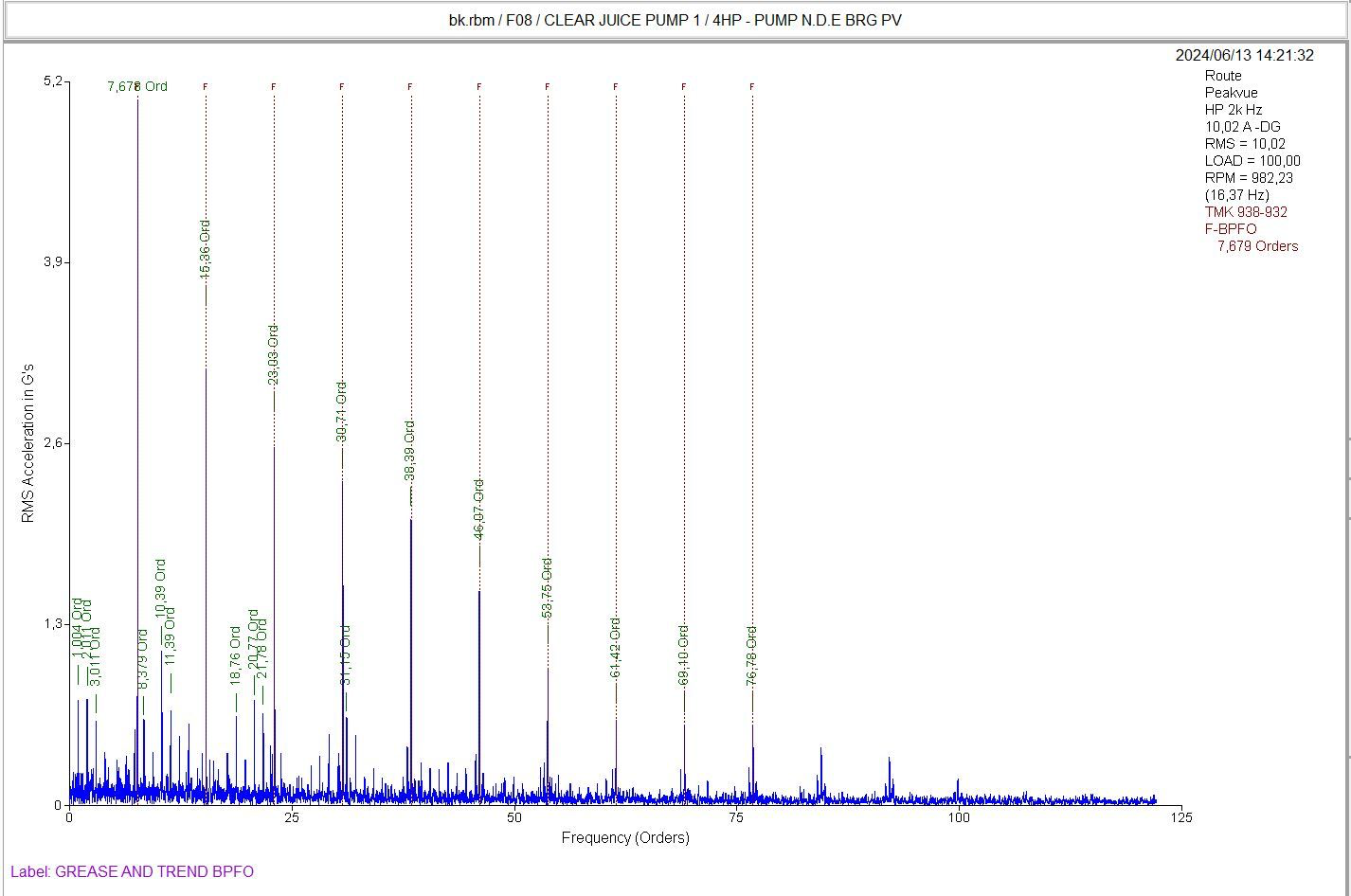Click the '11,39 Ord' peak label
Screen dimensions: 1351x896
[x=171, y=636]
